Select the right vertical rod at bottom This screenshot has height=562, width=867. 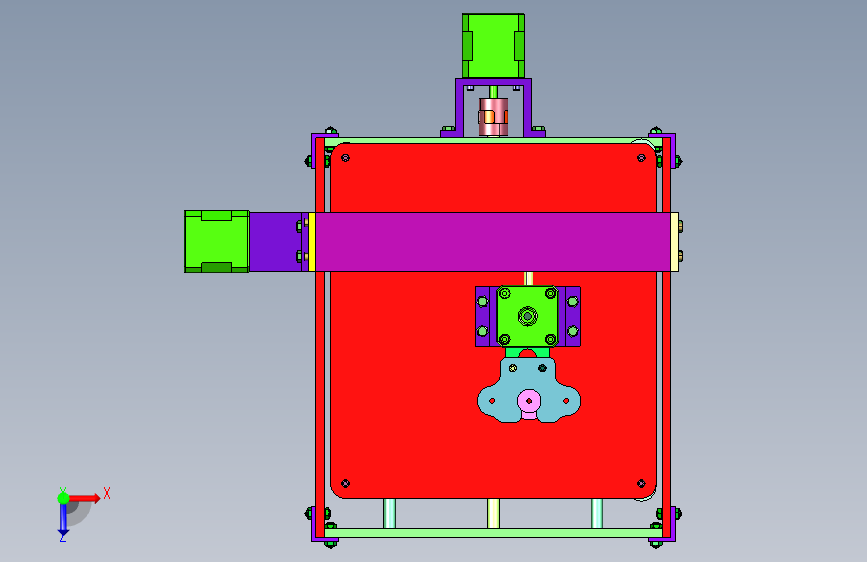coord(597,513)
